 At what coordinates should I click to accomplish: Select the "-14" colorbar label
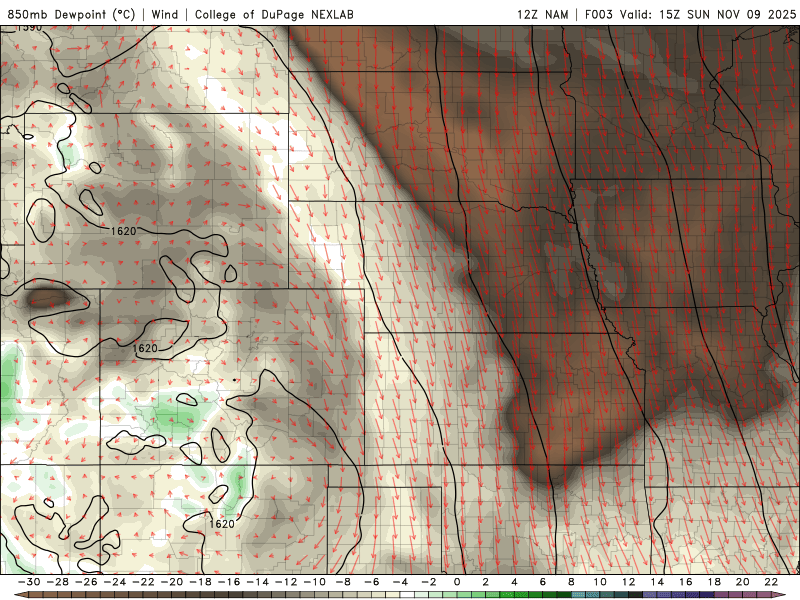[x=258, y=582]
